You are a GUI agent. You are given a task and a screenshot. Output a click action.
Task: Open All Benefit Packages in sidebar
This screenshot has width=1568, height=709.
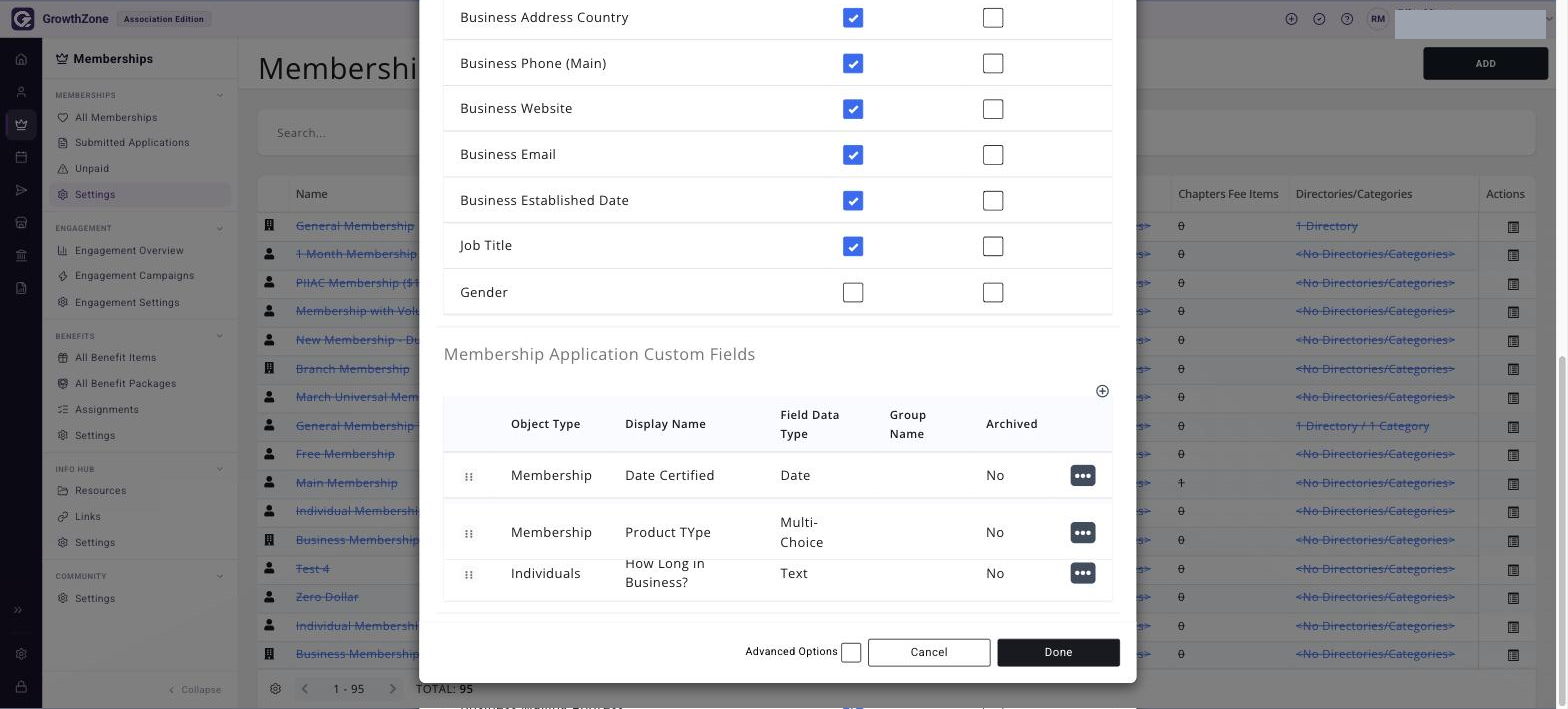click(125, 384)
